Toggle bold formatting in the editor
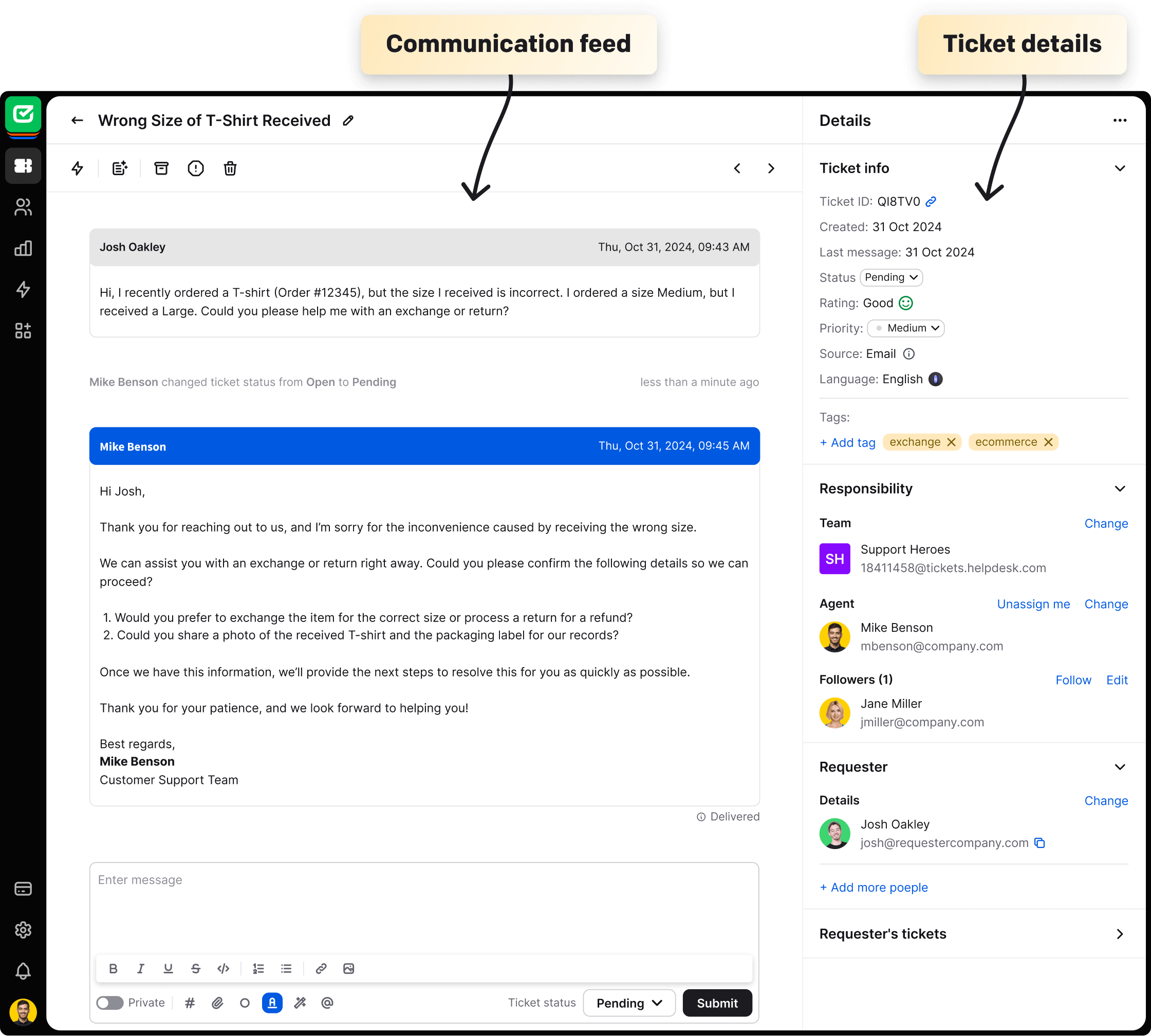The height and width of the screenshot is (1036, 1151). click(x=113, y=968)
